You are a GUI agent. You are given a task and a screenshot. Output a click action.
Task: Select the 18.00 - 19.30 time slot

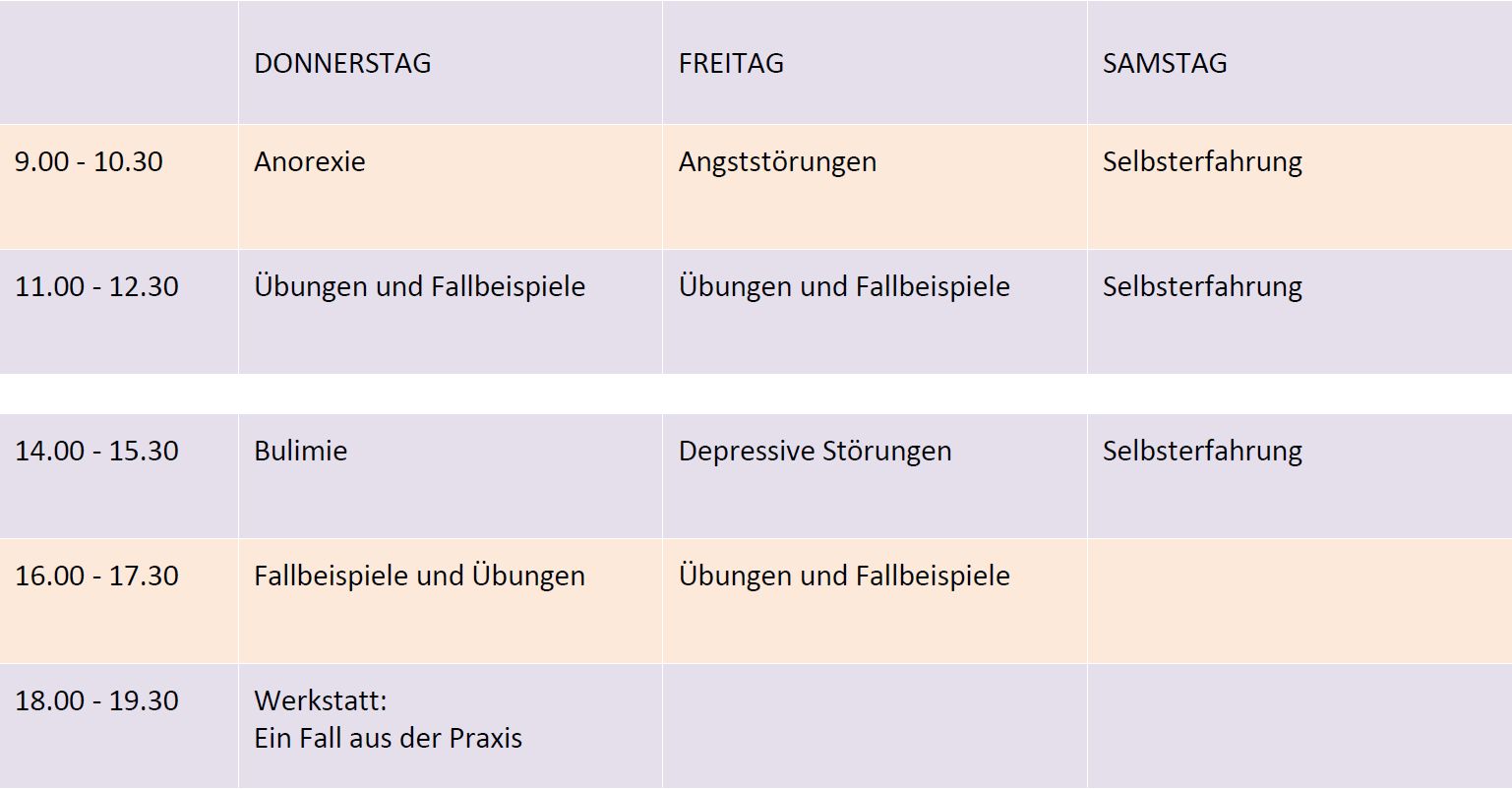[96, 700]
